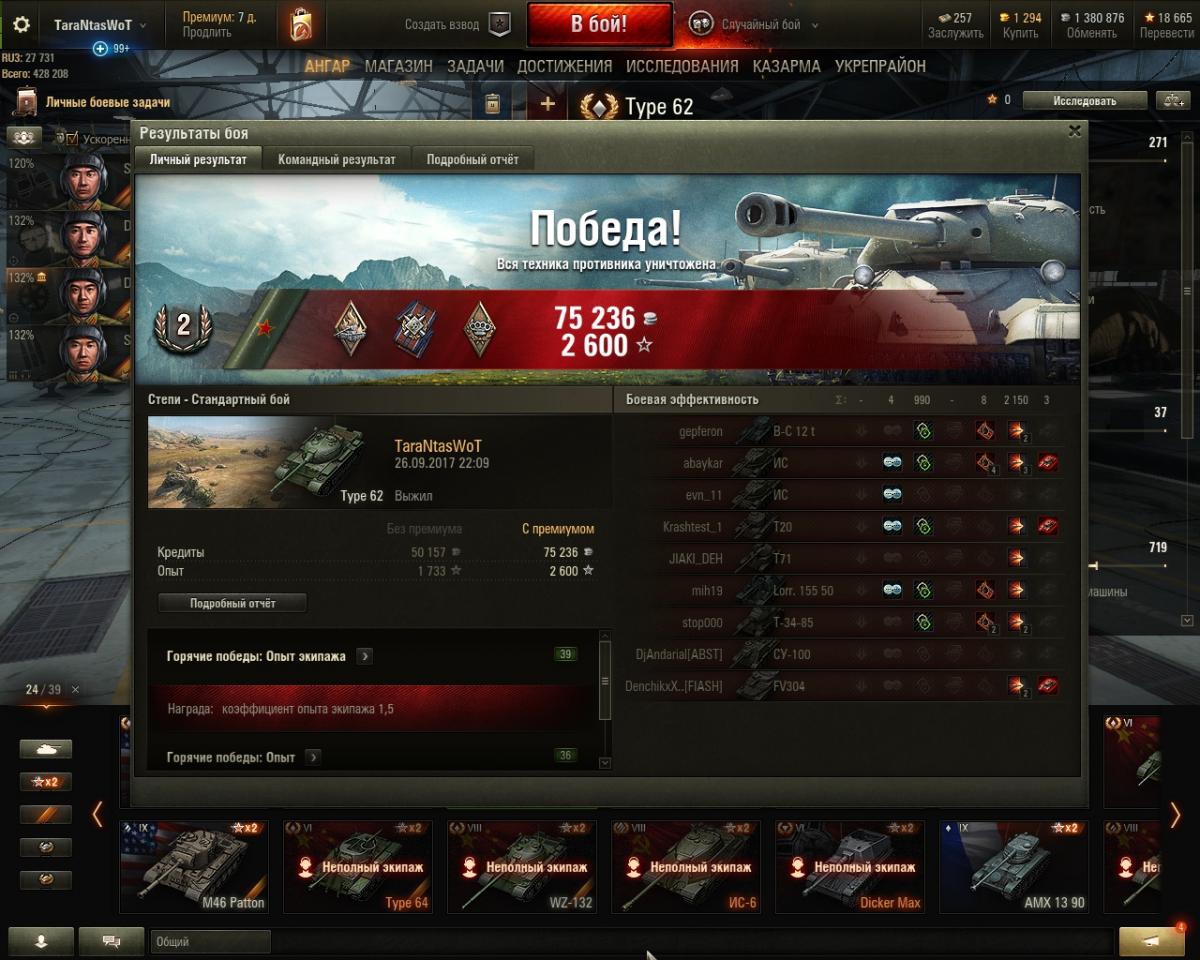The image size is (1200, 960).
Task: Expand the hot victories crew experience arrow
Action: pyautogui.click(x=365, y=656)
